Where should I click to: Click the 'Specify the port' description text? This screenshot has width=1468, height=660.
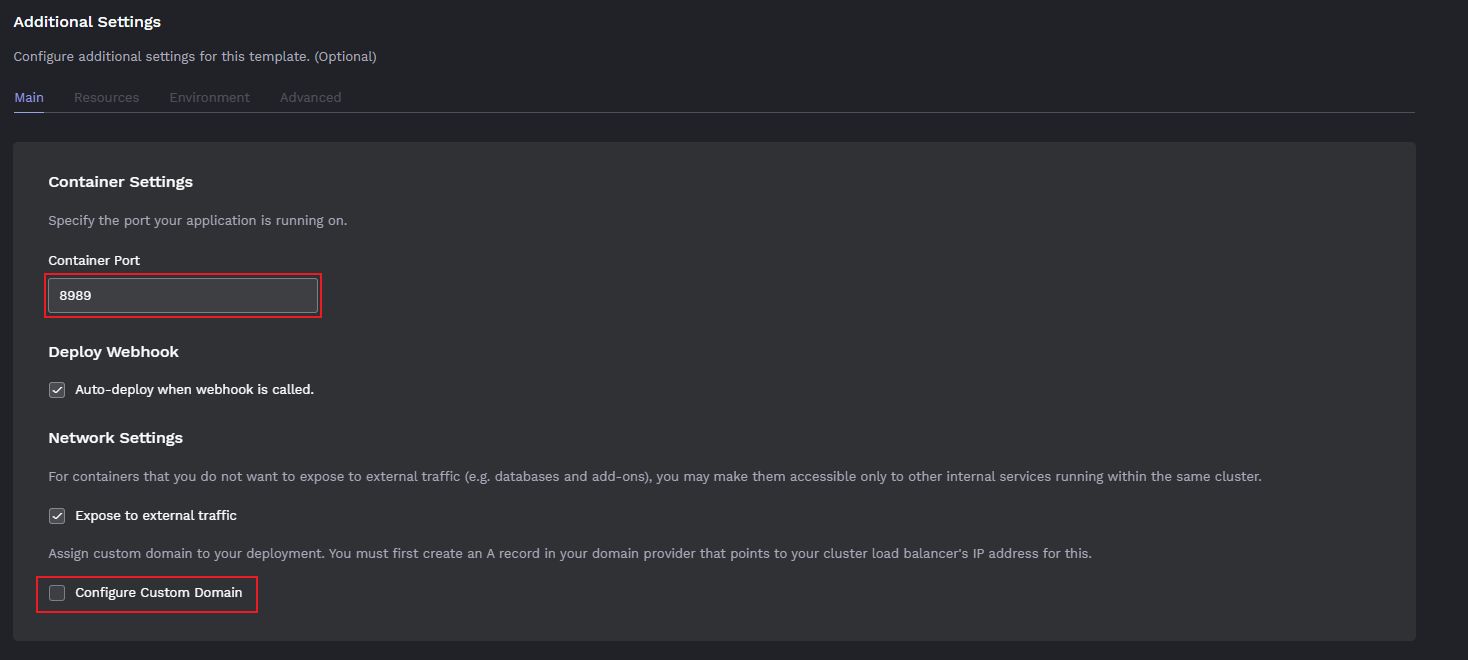[x=197, y=221]
